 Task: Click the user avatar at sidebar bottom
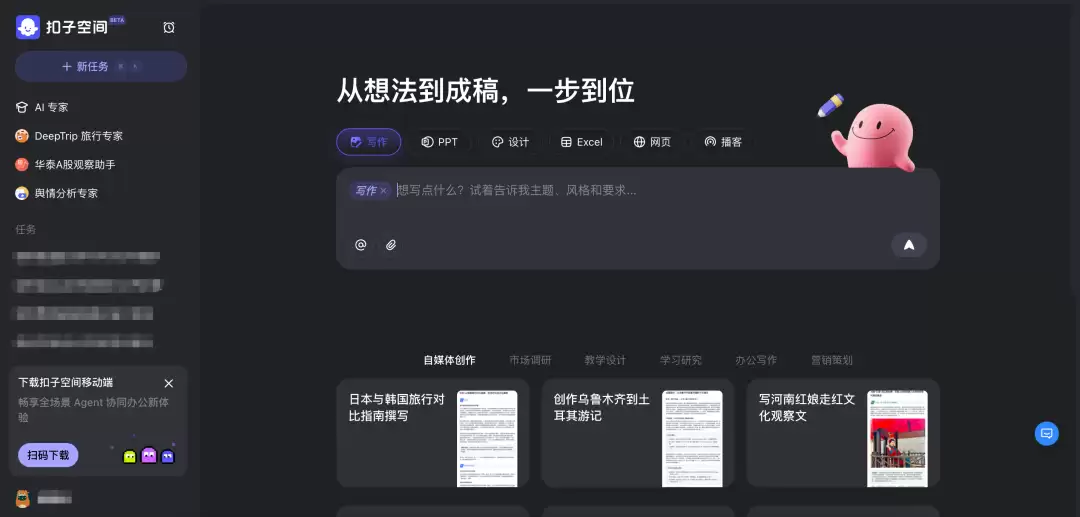pos(23,498)
